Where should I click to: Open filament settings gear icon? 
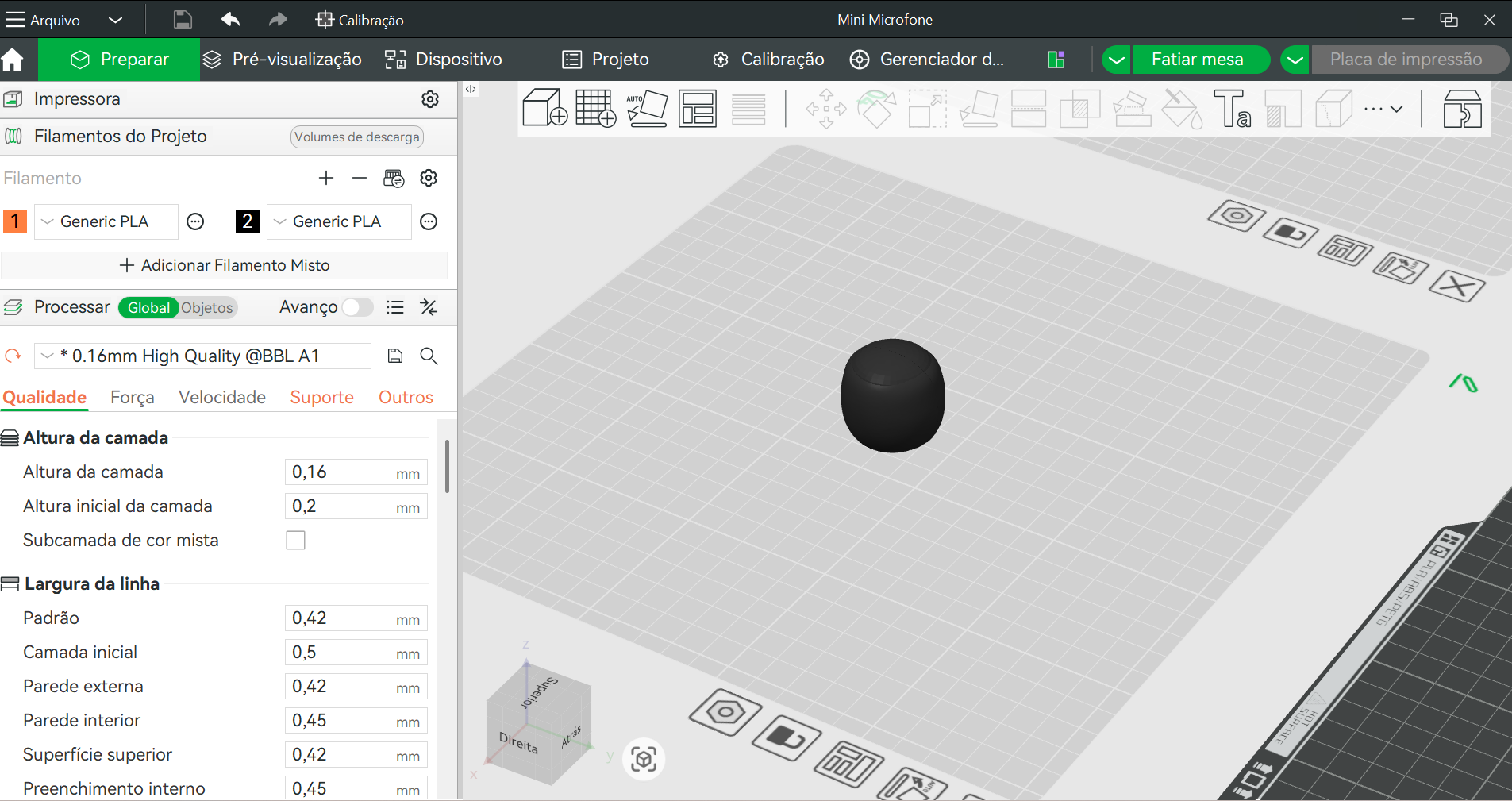click(429, 178)
